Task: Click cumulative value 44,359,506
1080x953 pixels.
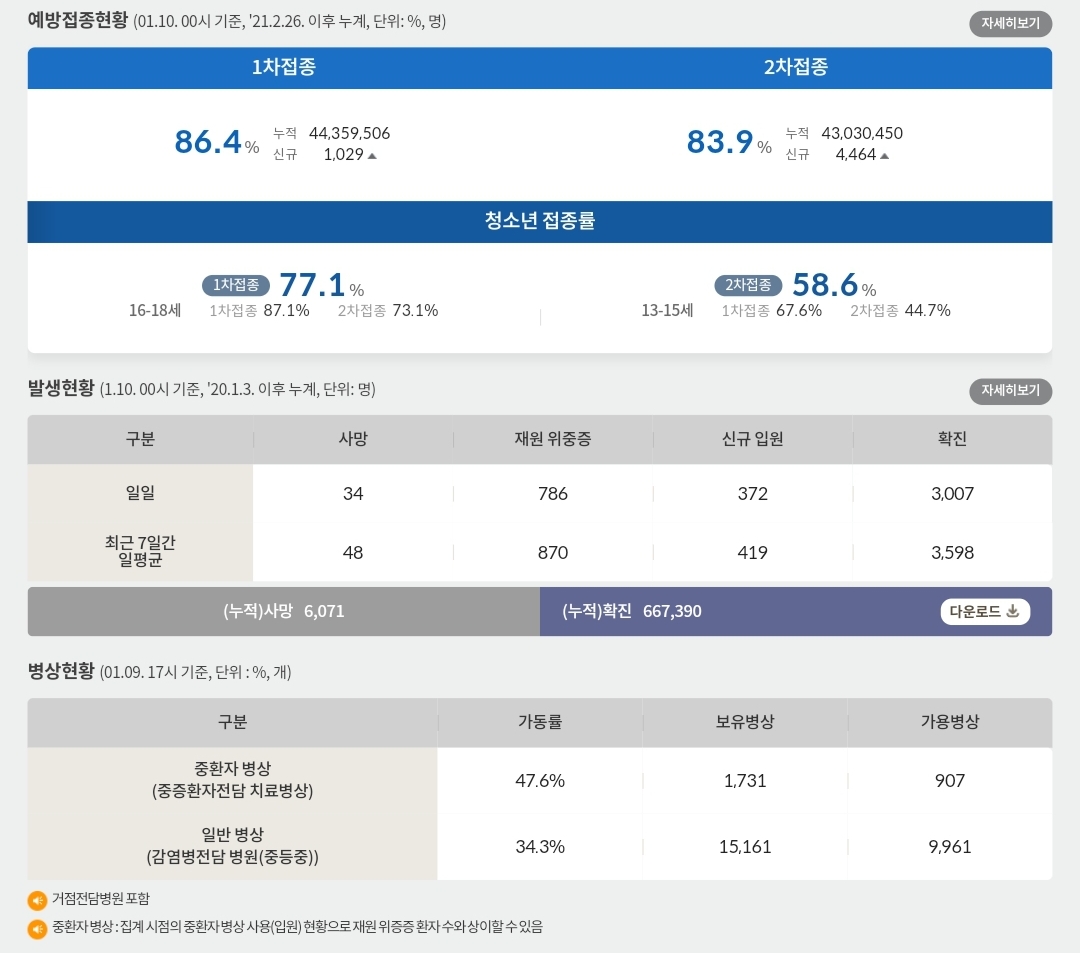Action: tap(349, 133)
